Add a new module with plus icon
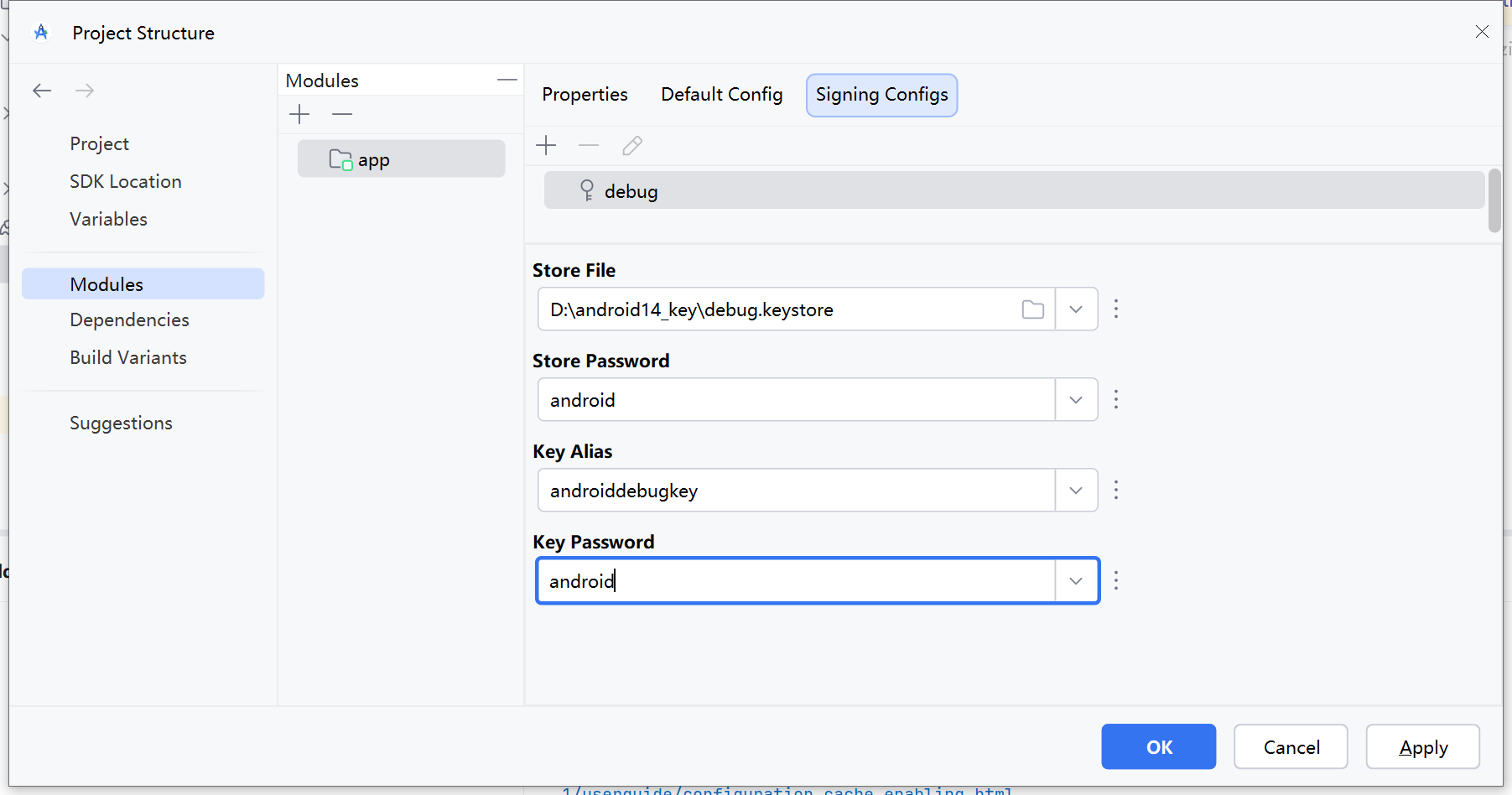 (x=299, y=114)
